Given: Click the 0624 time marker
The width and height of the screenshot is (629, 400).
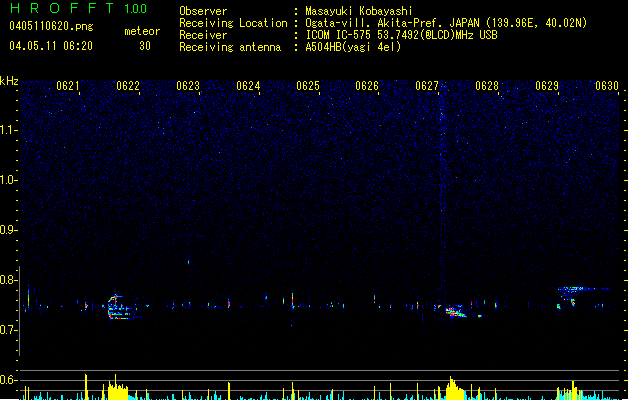Looking at the screenshot, I should [248, 86].
